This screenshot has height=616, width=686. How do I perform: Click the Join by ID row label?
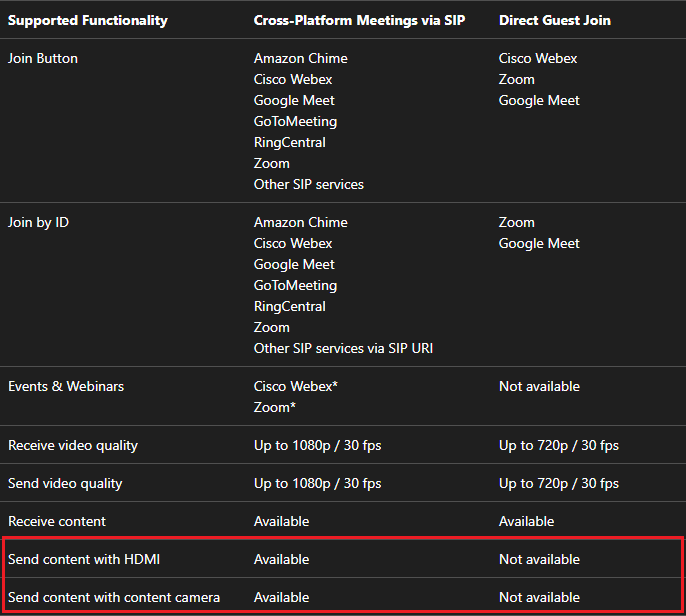(x=38, y=222)
